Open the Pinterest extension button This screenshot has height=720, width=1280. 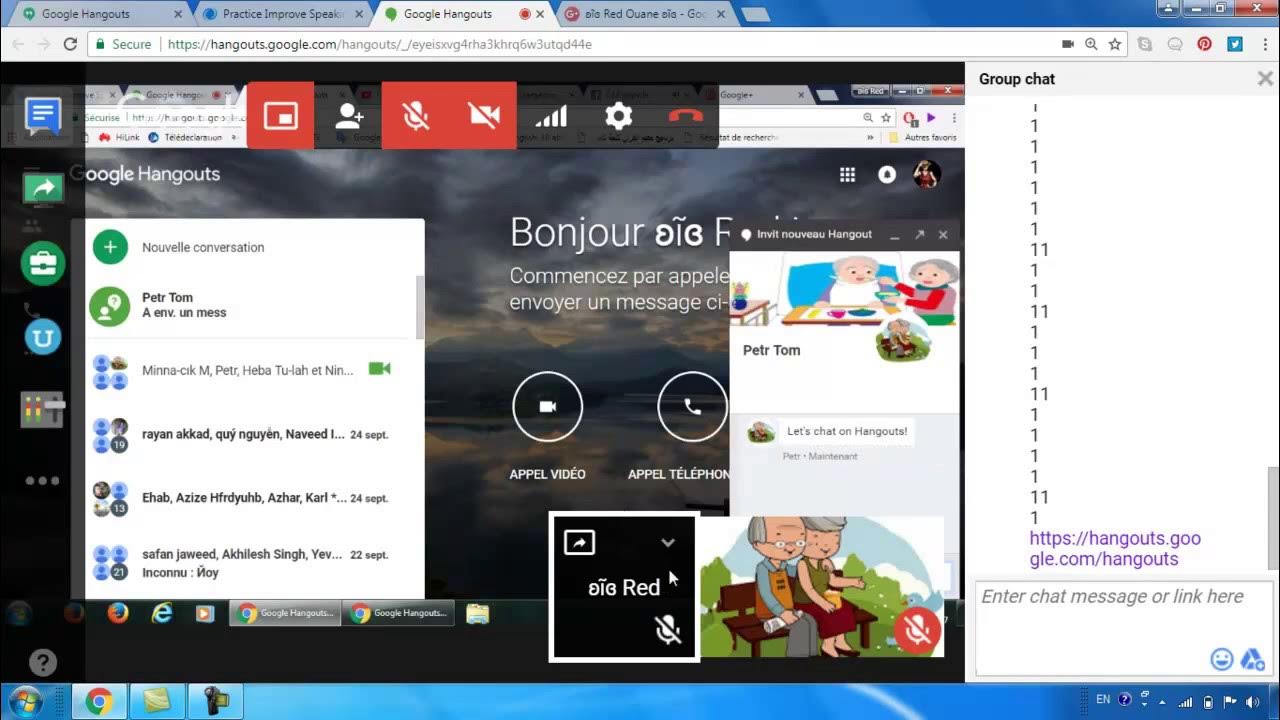[x=1205, y=44]
